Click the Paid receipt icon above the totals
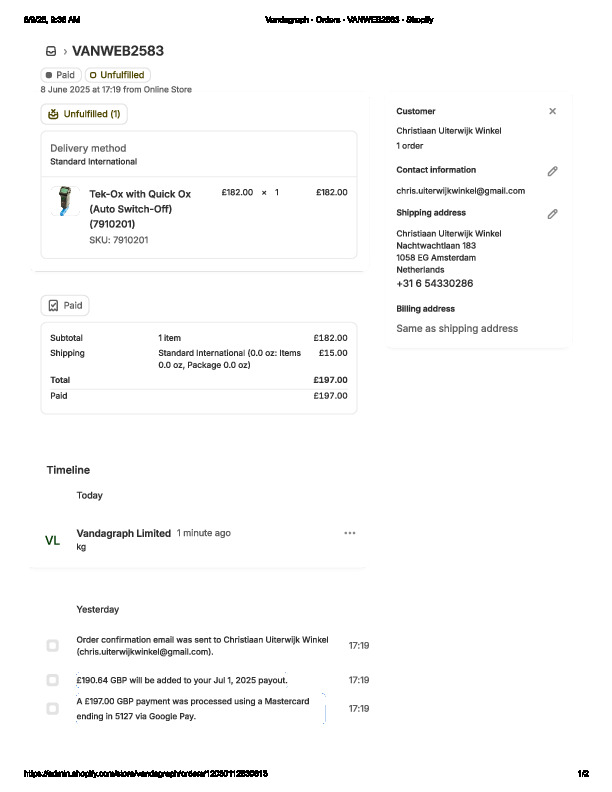The image size is (612, 792). tap(54, 305)
